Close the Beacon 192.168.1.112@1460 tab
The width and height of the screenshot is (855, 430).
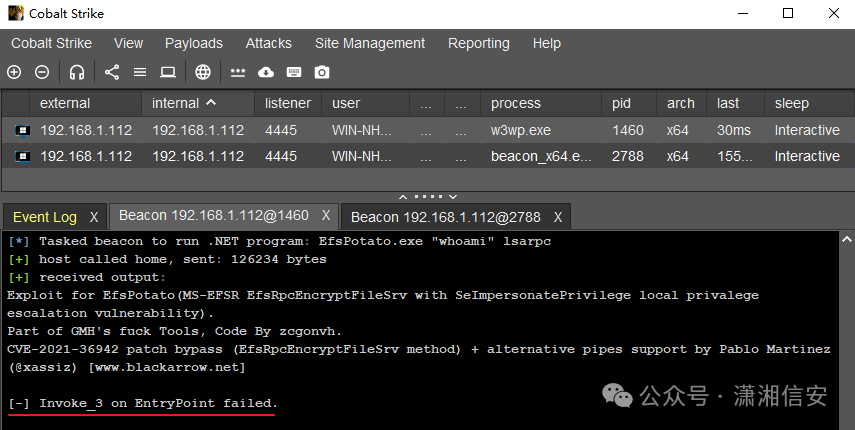[x=326, y=216]
